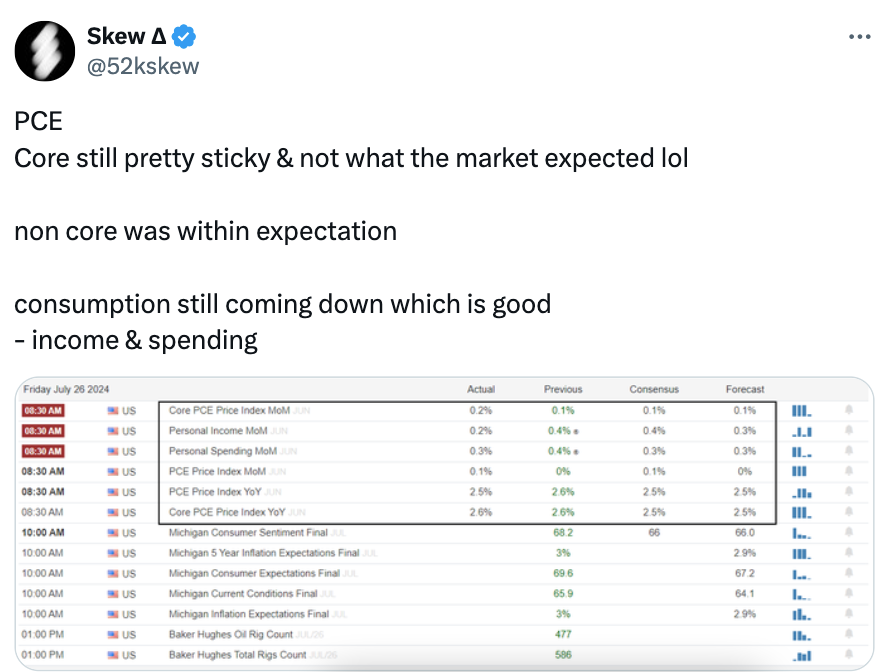Open chart icon for Core PCE MoM
The width and height of the screenshot is (894, 672).
(801, 410)
